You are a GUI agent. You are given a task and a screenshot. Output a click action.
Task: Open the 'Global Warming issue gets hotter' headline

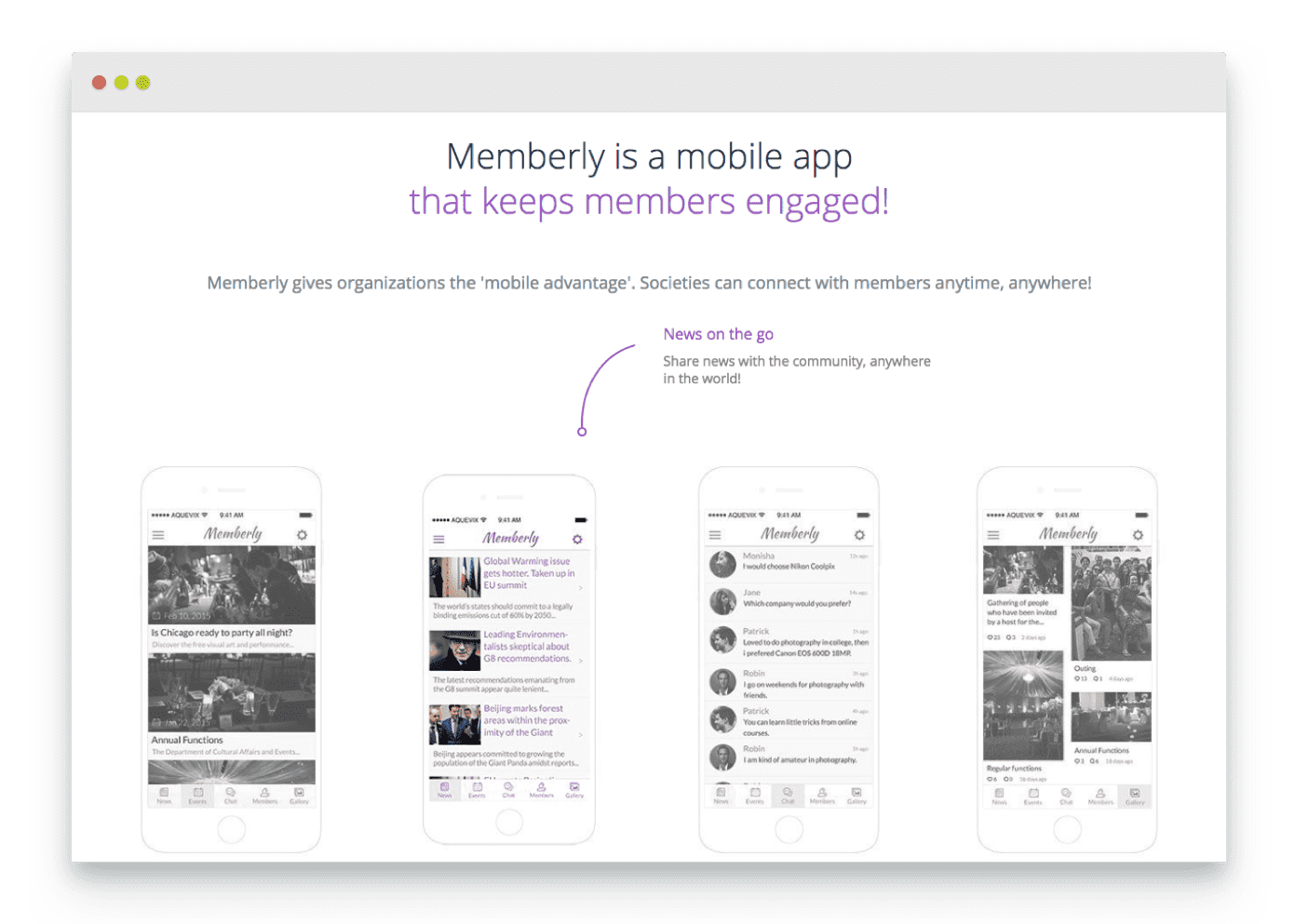(529, 573)
